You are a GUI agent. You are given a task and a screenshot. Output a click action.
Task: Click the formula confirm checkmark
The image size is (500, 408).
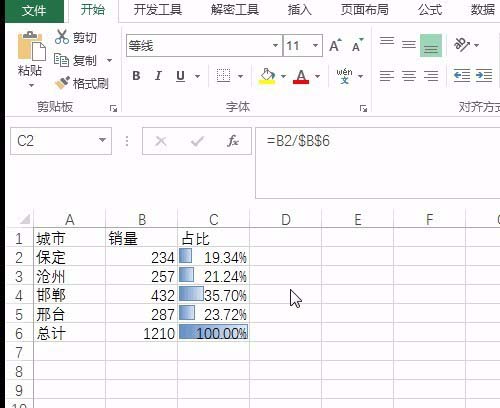[x=197, y=141]
